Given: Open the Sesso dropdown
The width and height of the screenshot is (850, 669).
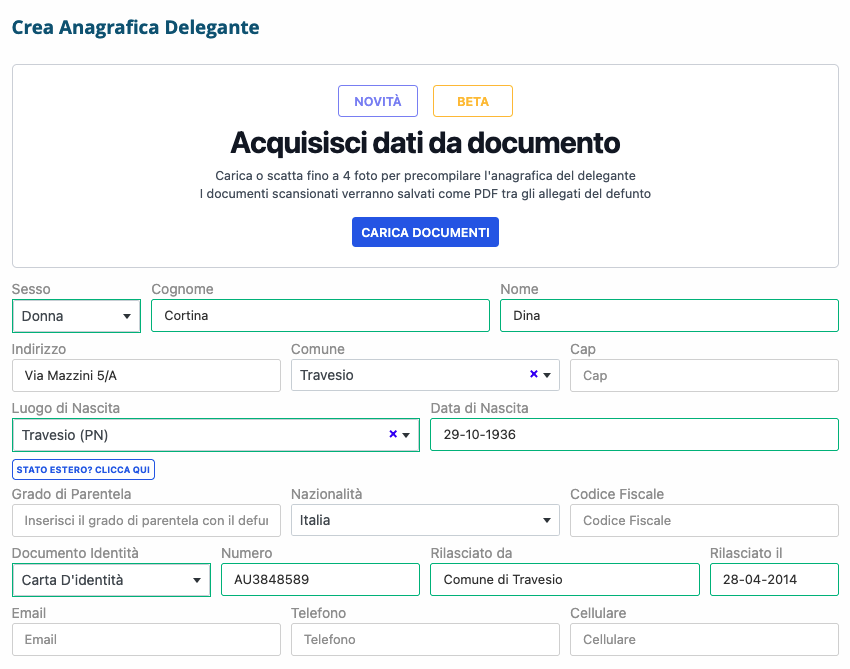Looking at the screenshot, I should [76, 316].
